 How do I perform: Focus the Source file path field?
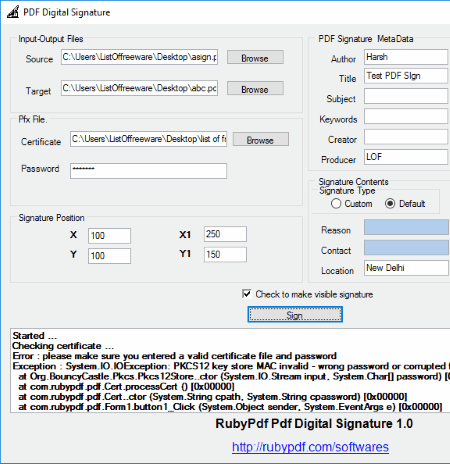click(x=139, y=57)
